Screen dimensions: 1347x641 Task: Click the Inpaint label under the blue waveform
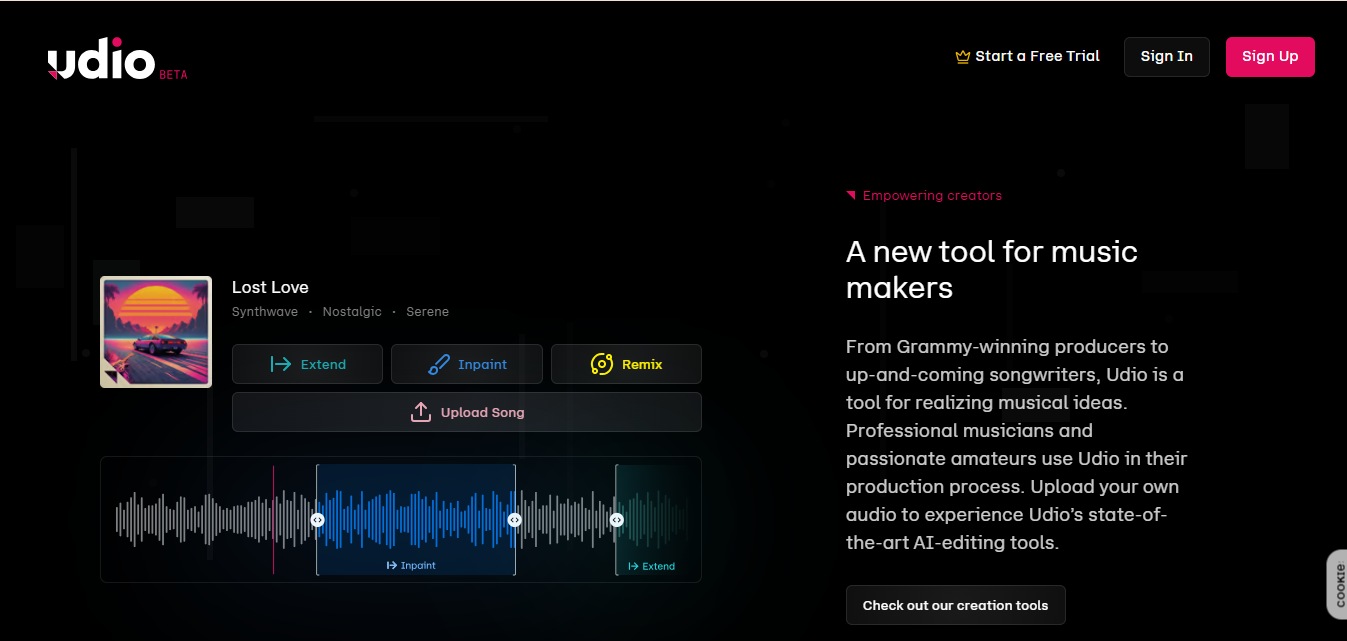411,566
